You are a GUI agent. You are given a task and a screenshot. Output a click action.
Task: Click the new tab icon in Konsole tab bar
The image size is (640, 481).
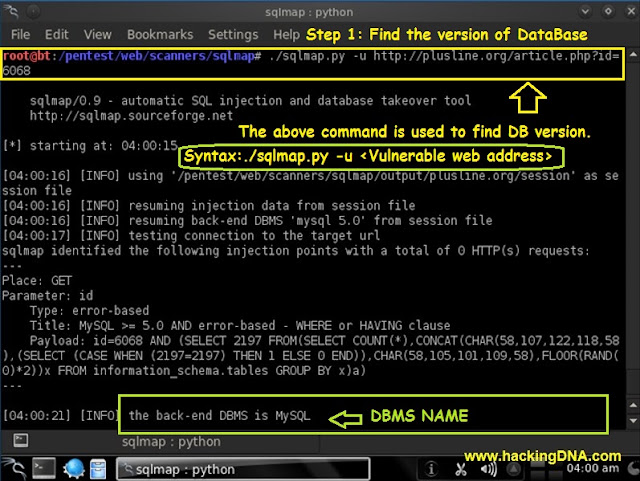(20, 440)
